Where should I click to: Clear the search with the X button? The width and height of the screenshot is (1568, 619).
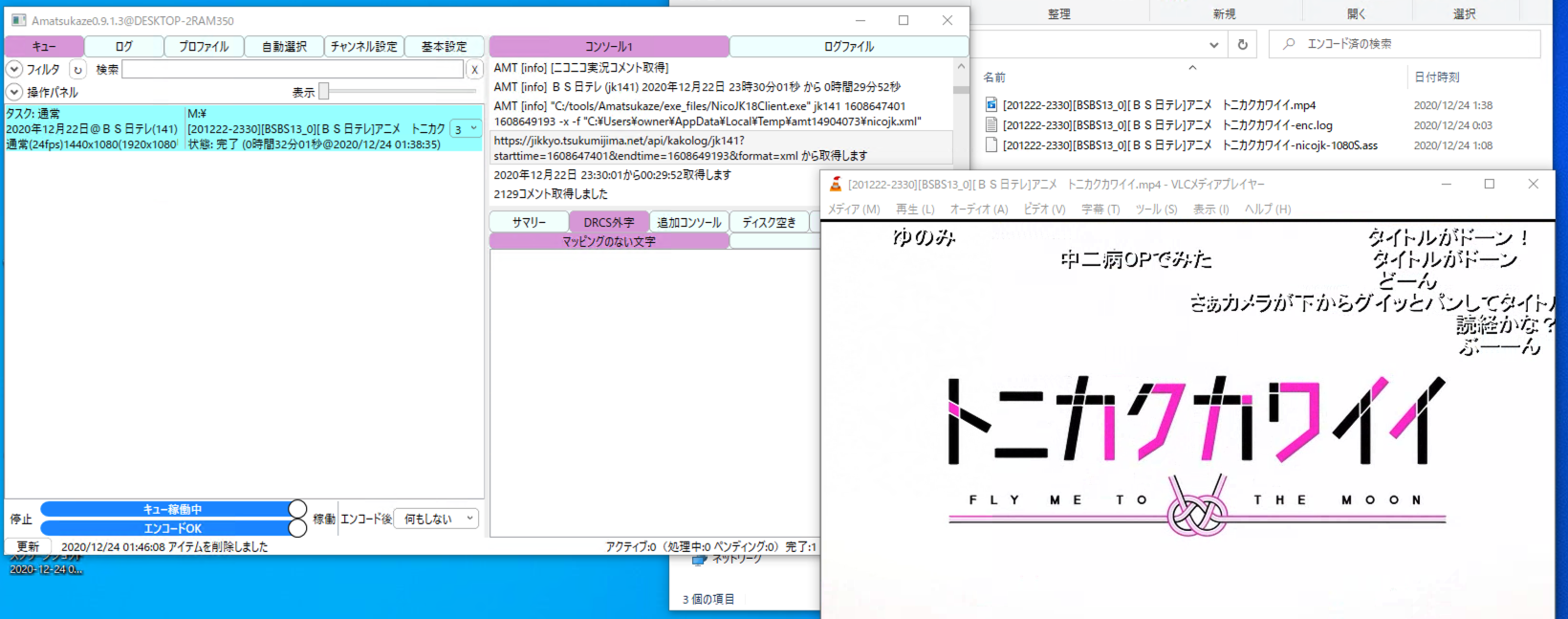[x=474, y=69]
